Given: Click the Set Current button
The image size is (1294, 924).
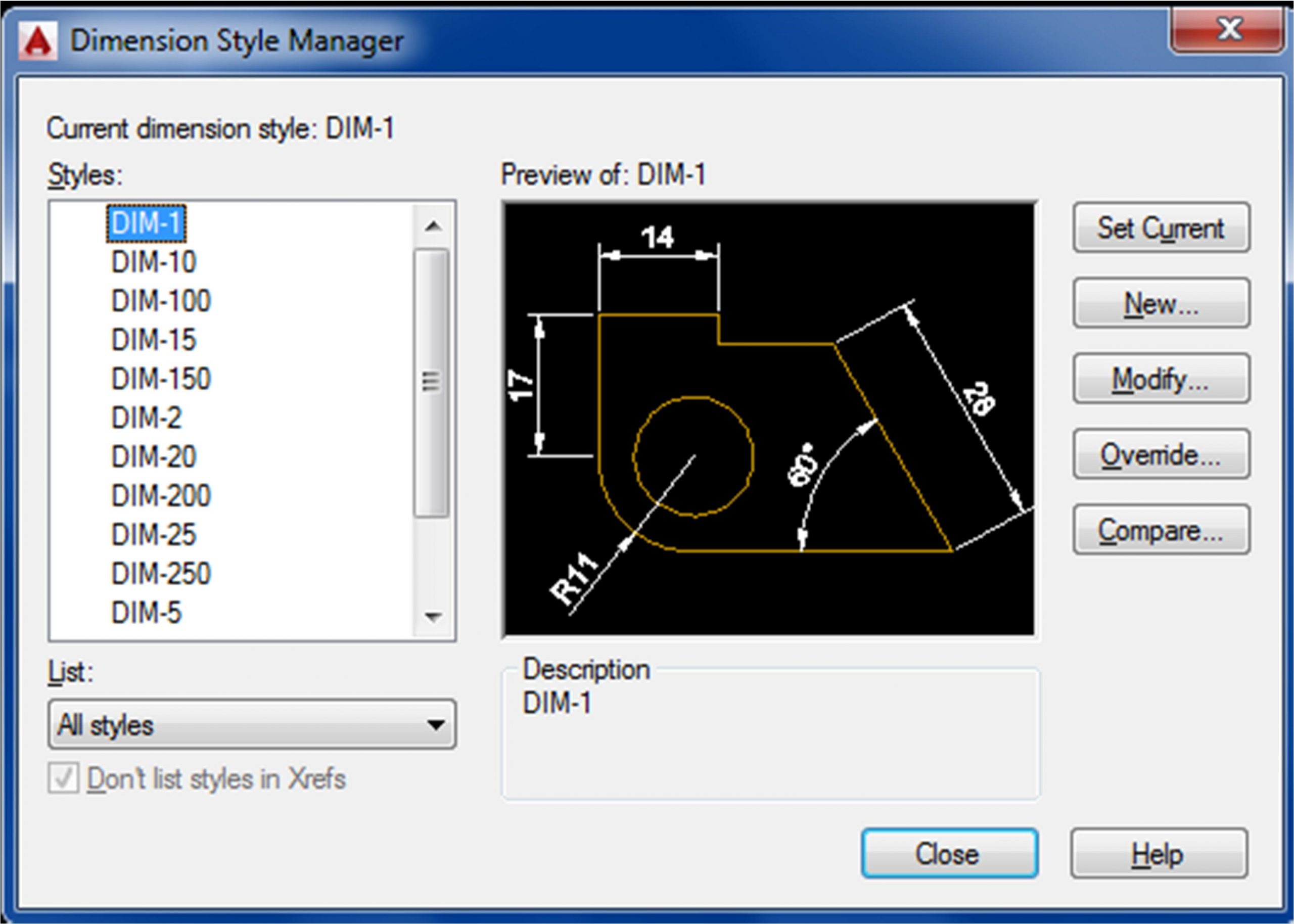Looking at the screenshot, I should (1161, 228).
